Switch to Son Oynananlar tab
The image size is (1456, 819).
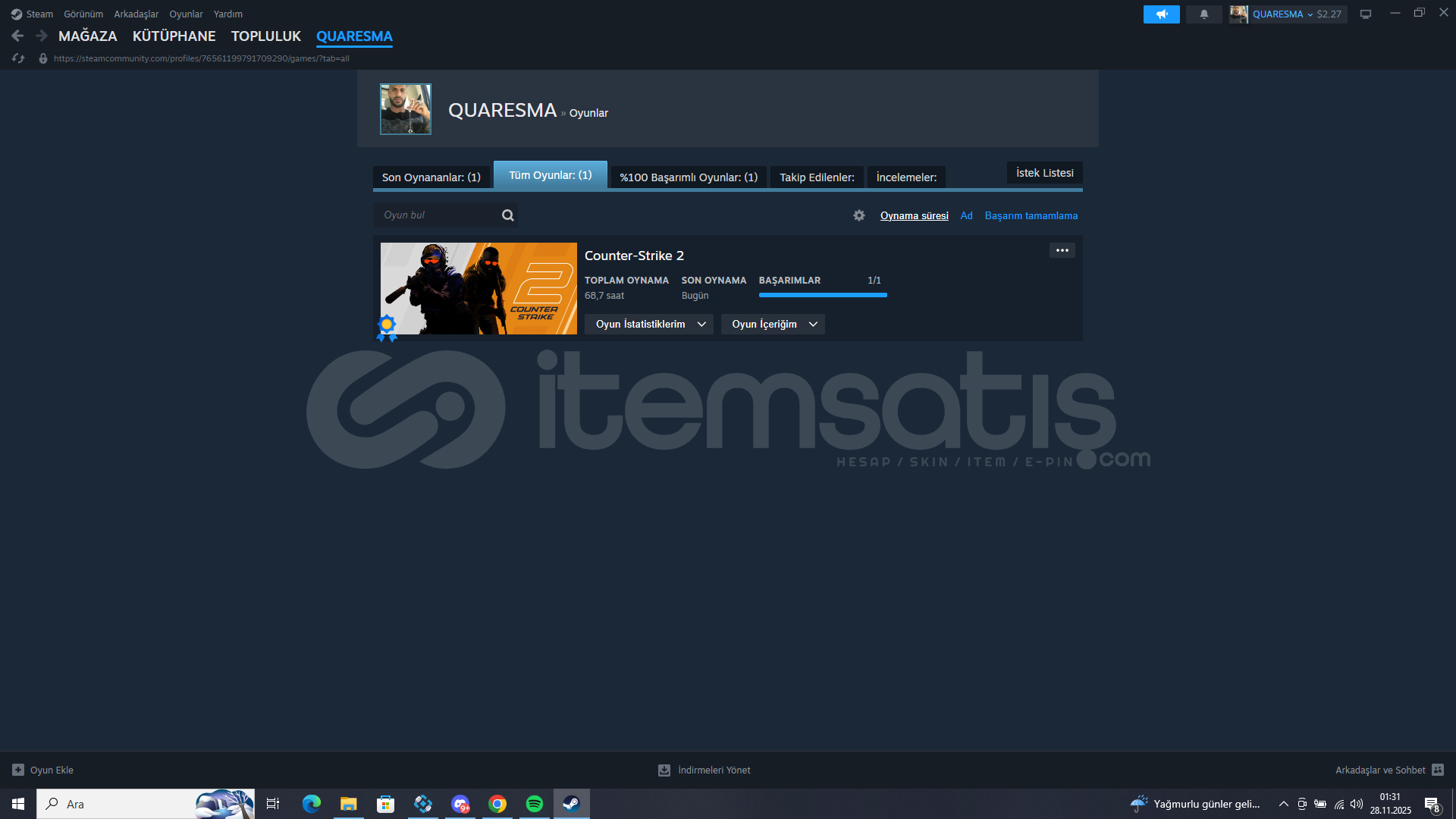431,177
